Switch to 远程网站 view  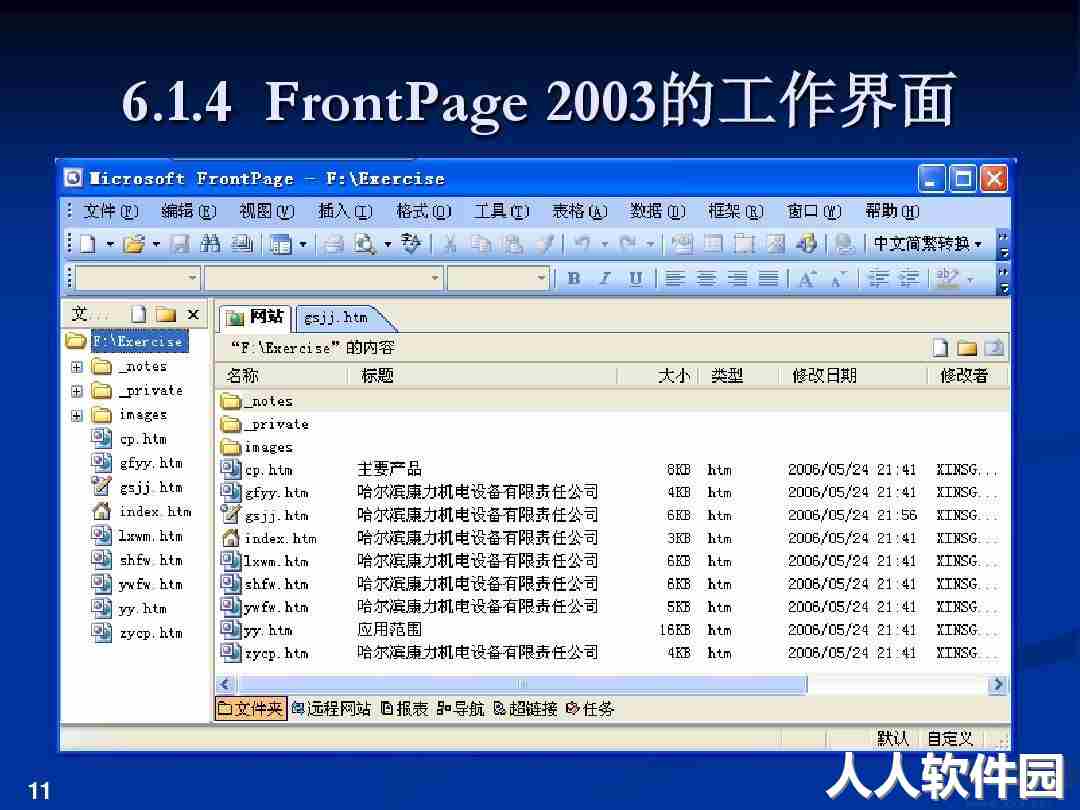[x=331, y=708]
